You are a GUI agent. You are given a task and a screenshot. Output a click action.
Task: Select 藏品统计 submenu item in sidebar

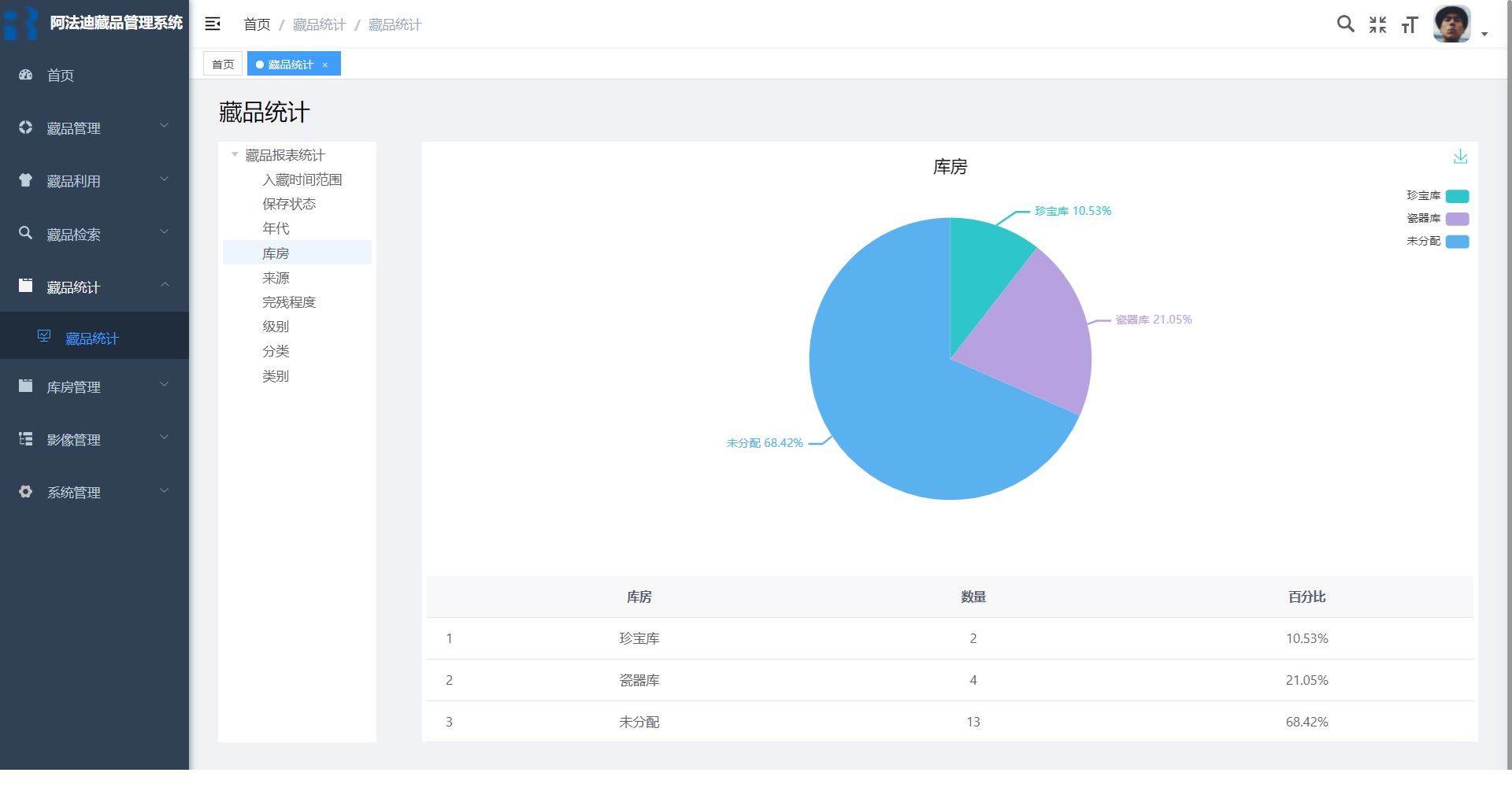91,338
